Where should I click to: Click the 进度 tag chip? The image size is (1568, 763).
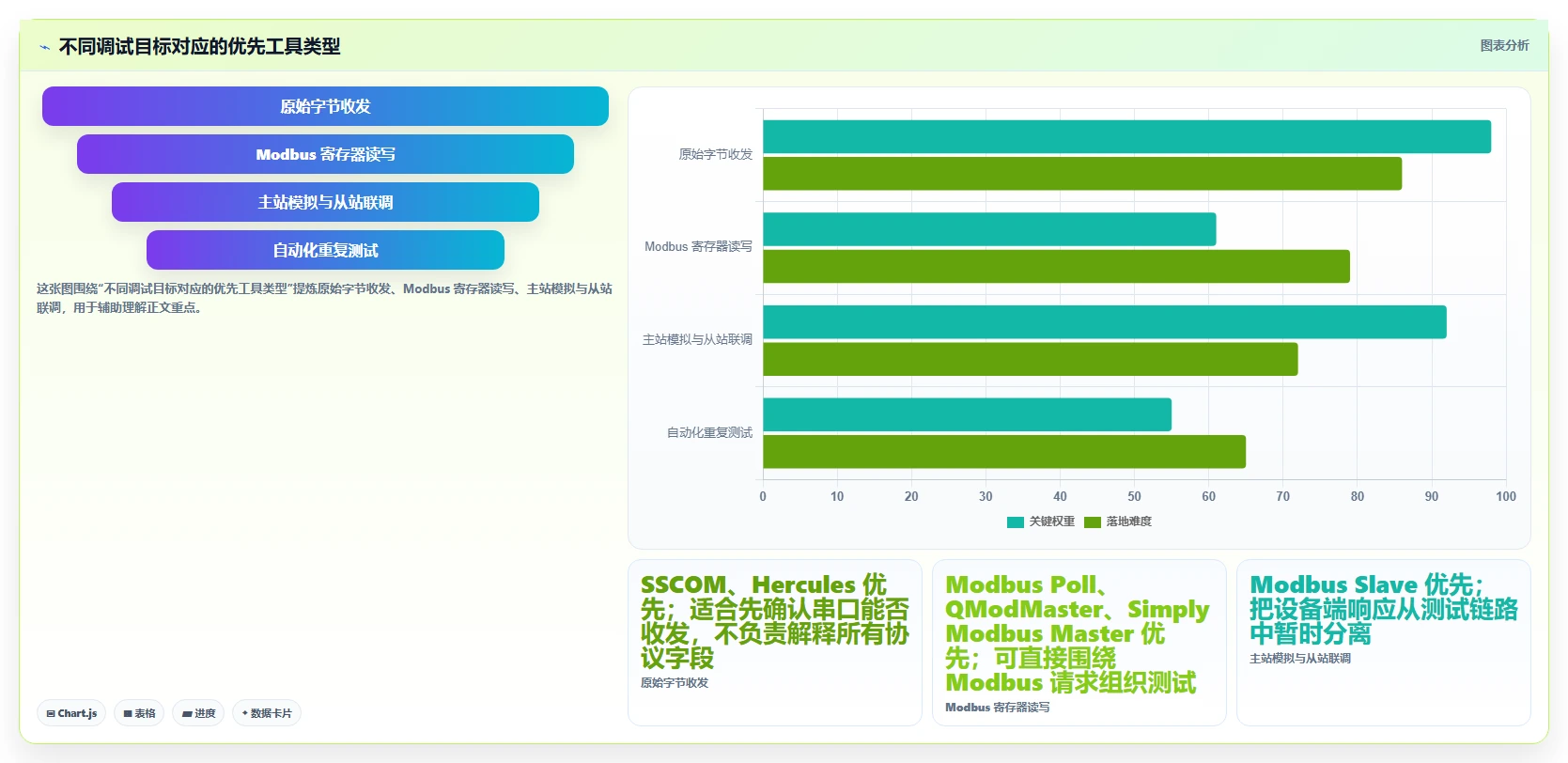(198, 713)
